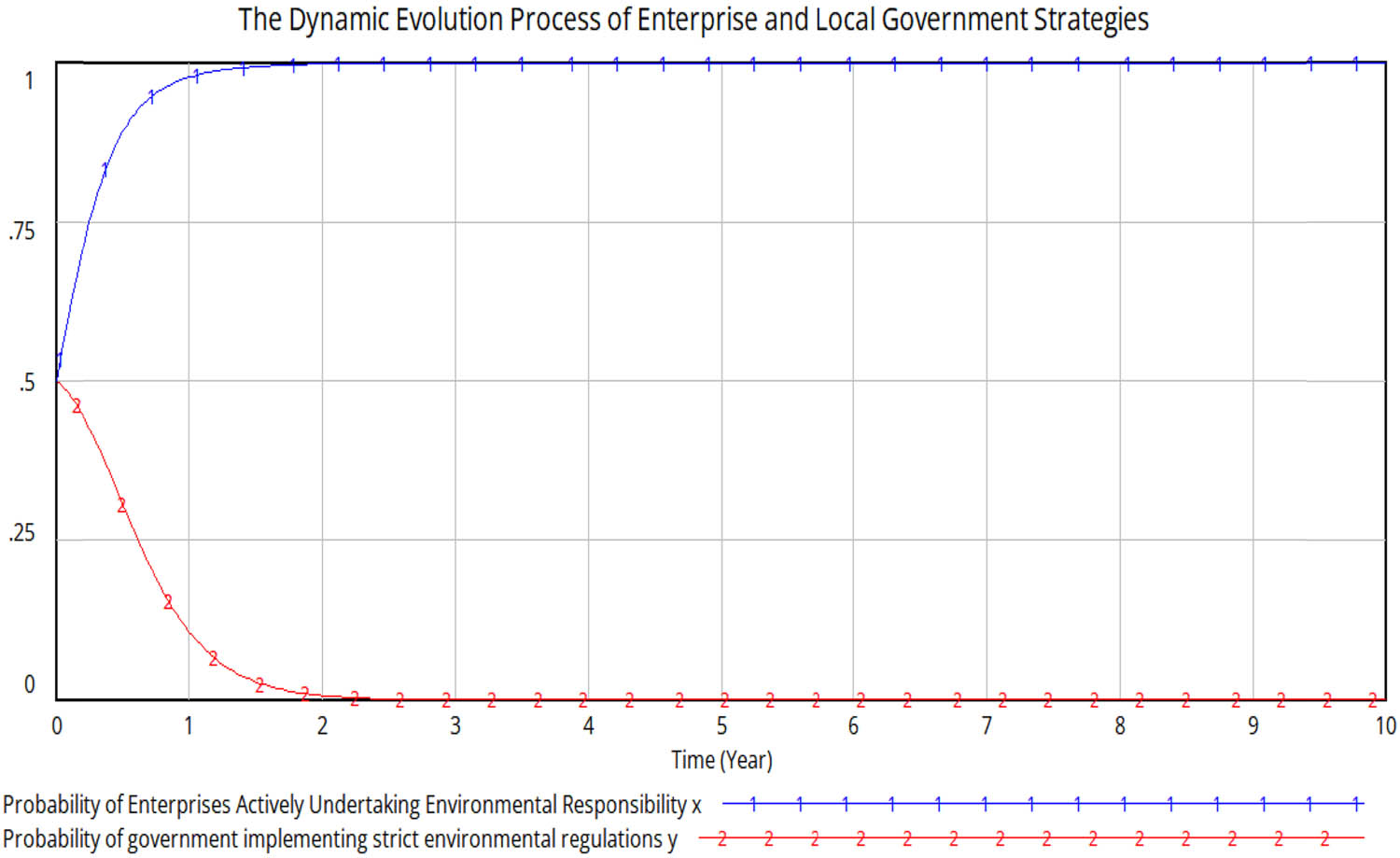1400x858 pixels.
Task: Click the x-axis tick label '8'
Action: pyautogui.click(x=1120, y=725)
